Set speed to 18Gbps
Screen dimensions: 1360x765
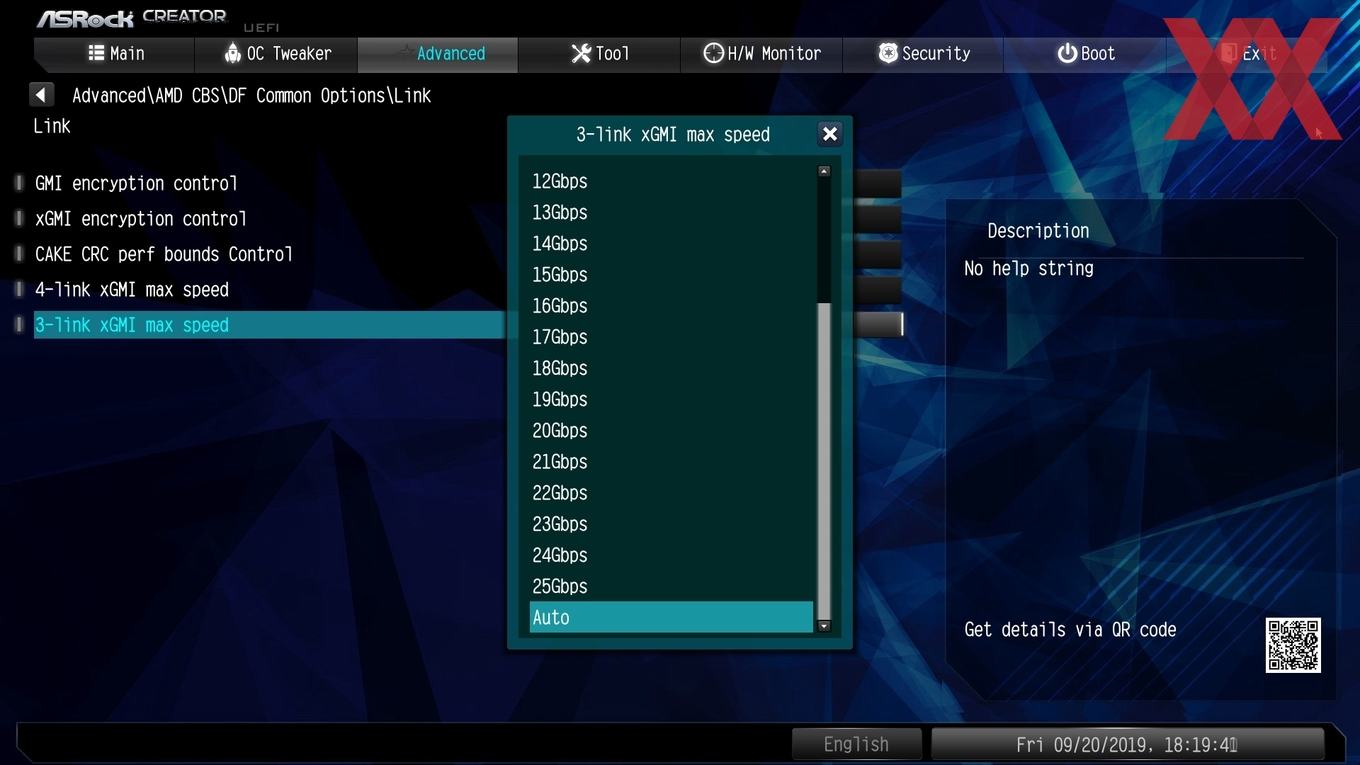pyautogui.click(x=671, y=368)
